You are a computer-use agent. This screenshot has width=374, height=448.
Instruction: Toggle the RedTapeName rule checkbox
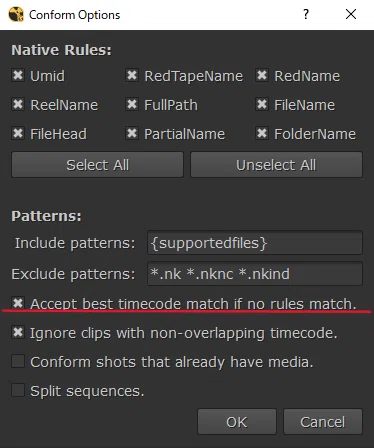pyautogui.click(x=132, y=75)
